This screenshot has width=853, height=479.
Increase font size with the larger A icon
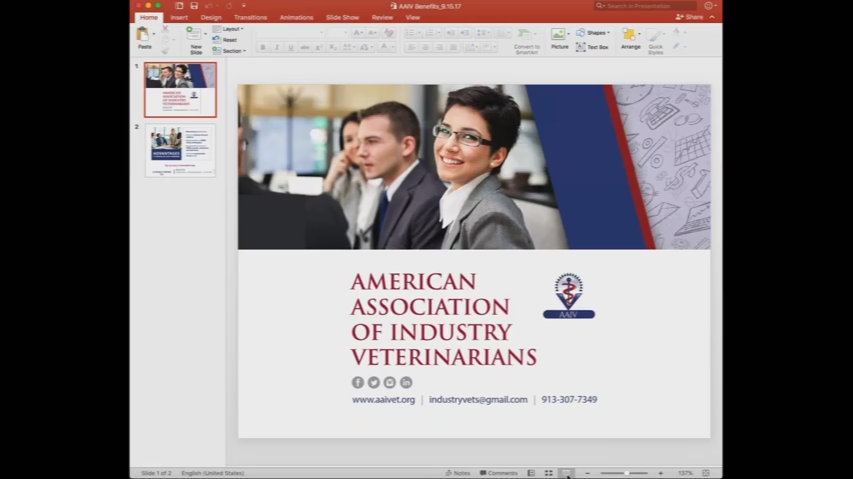(357, 33)
